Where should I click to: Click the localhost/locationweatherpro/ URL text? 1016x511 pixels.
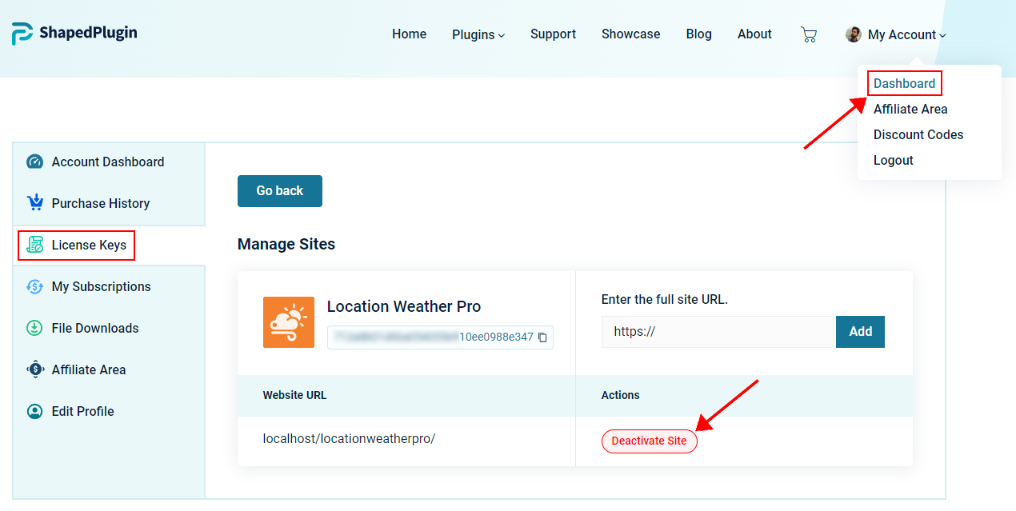coord(349,438)
